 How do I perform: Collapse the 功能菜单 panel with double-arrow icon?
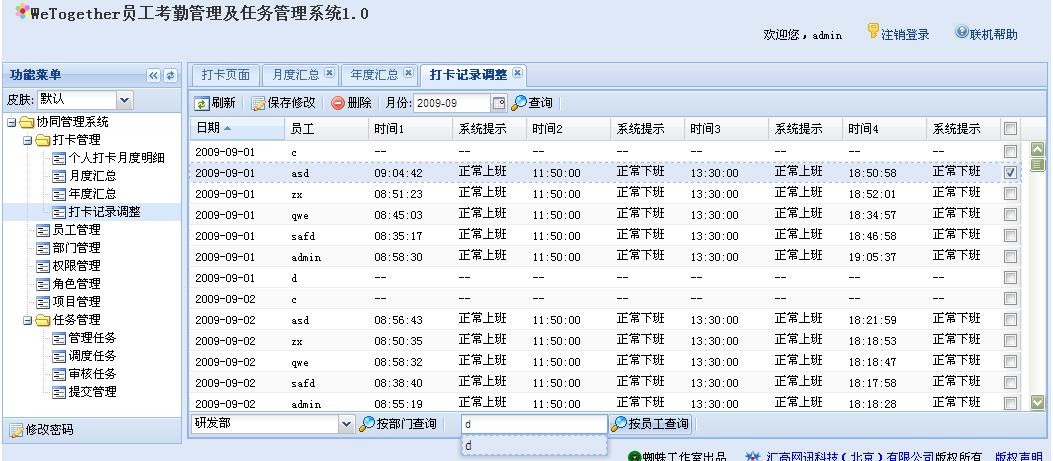154,75
